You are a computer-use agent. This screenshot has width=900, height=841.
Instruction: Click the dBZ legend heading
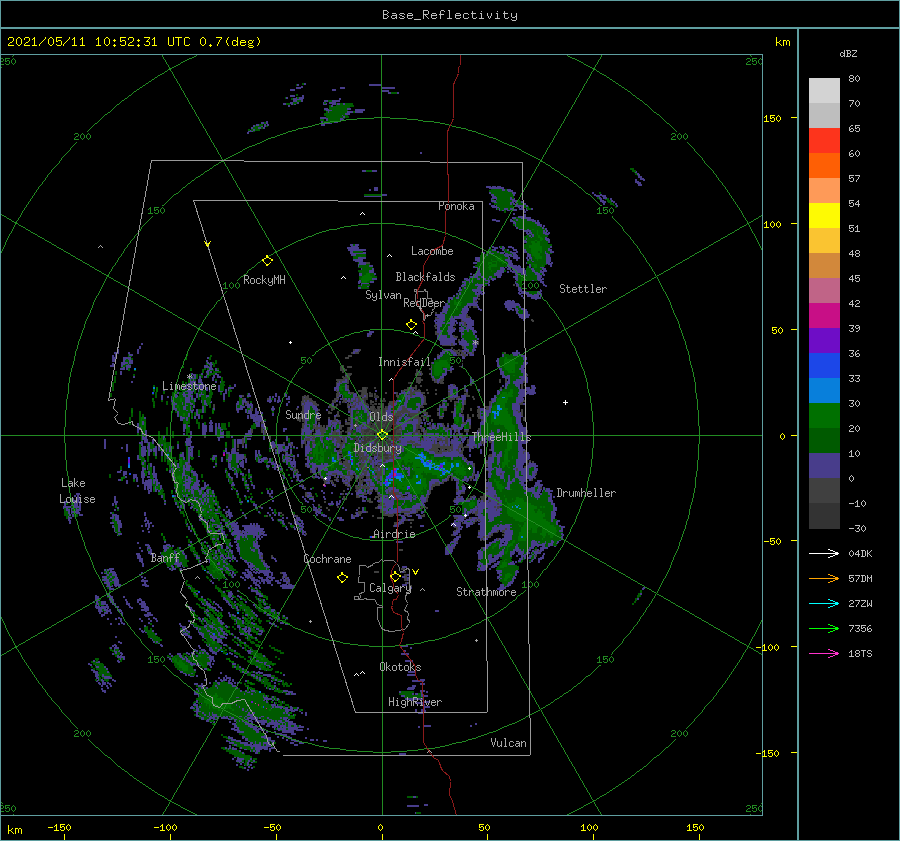848,53
